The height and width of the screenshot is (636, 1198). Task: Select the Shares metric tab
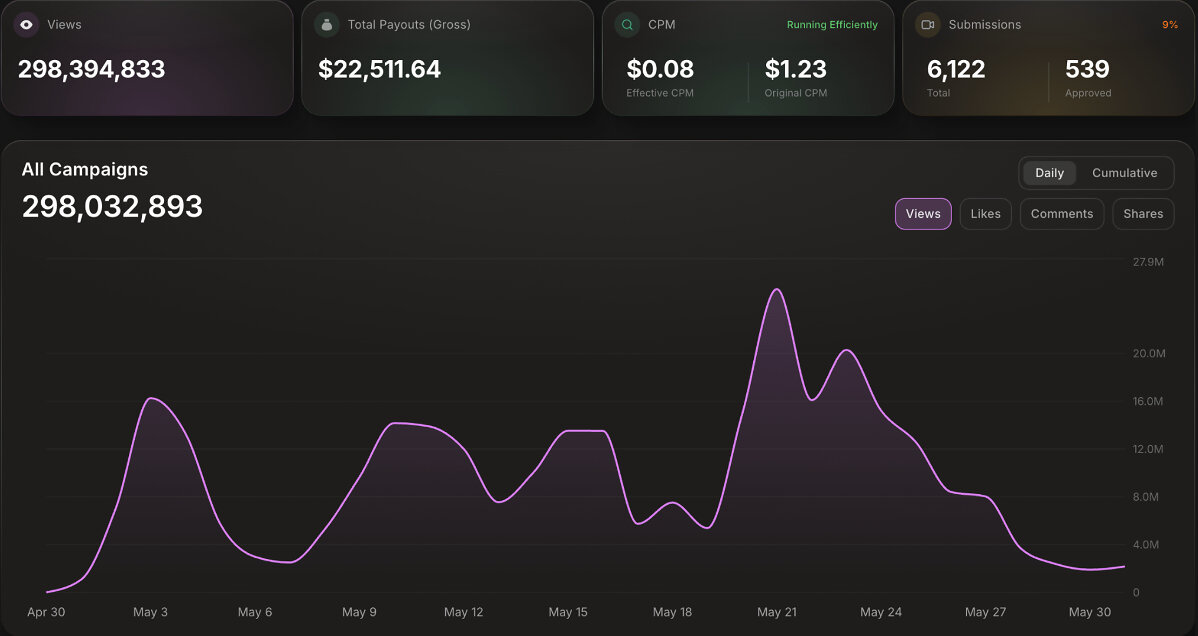point(1143,214)
